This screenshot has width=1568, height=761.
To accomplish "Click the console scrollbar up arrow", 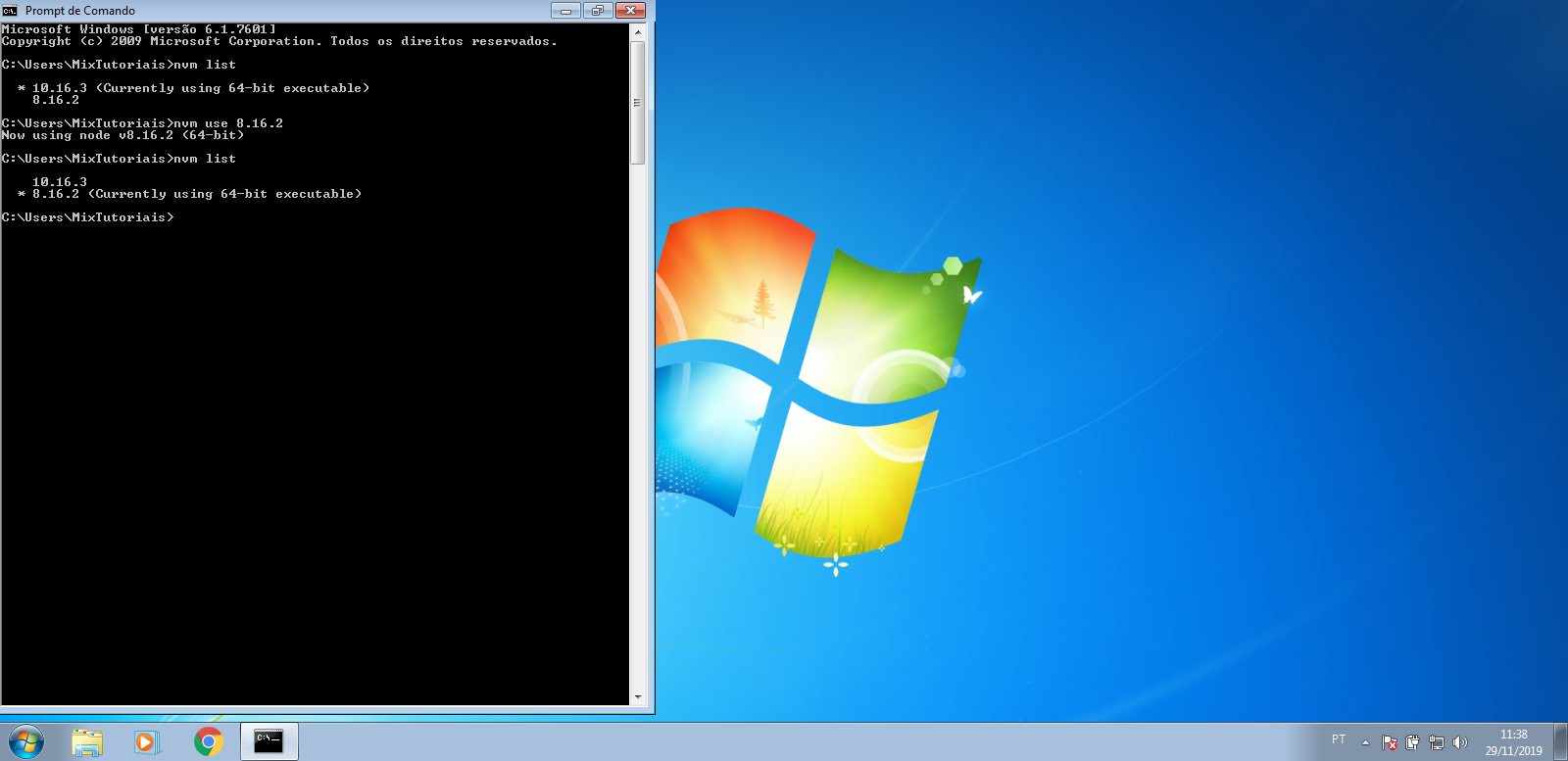I will [x=638, y=32].
